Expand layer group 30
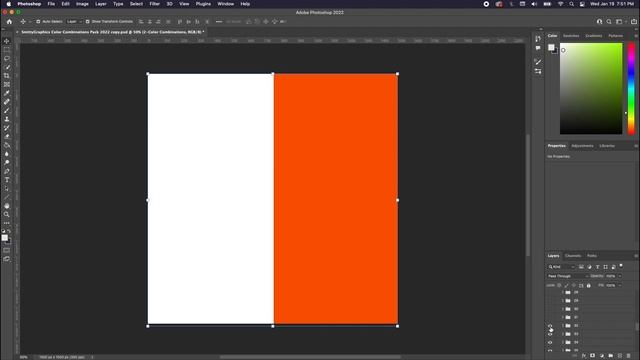 click(562, 309)
